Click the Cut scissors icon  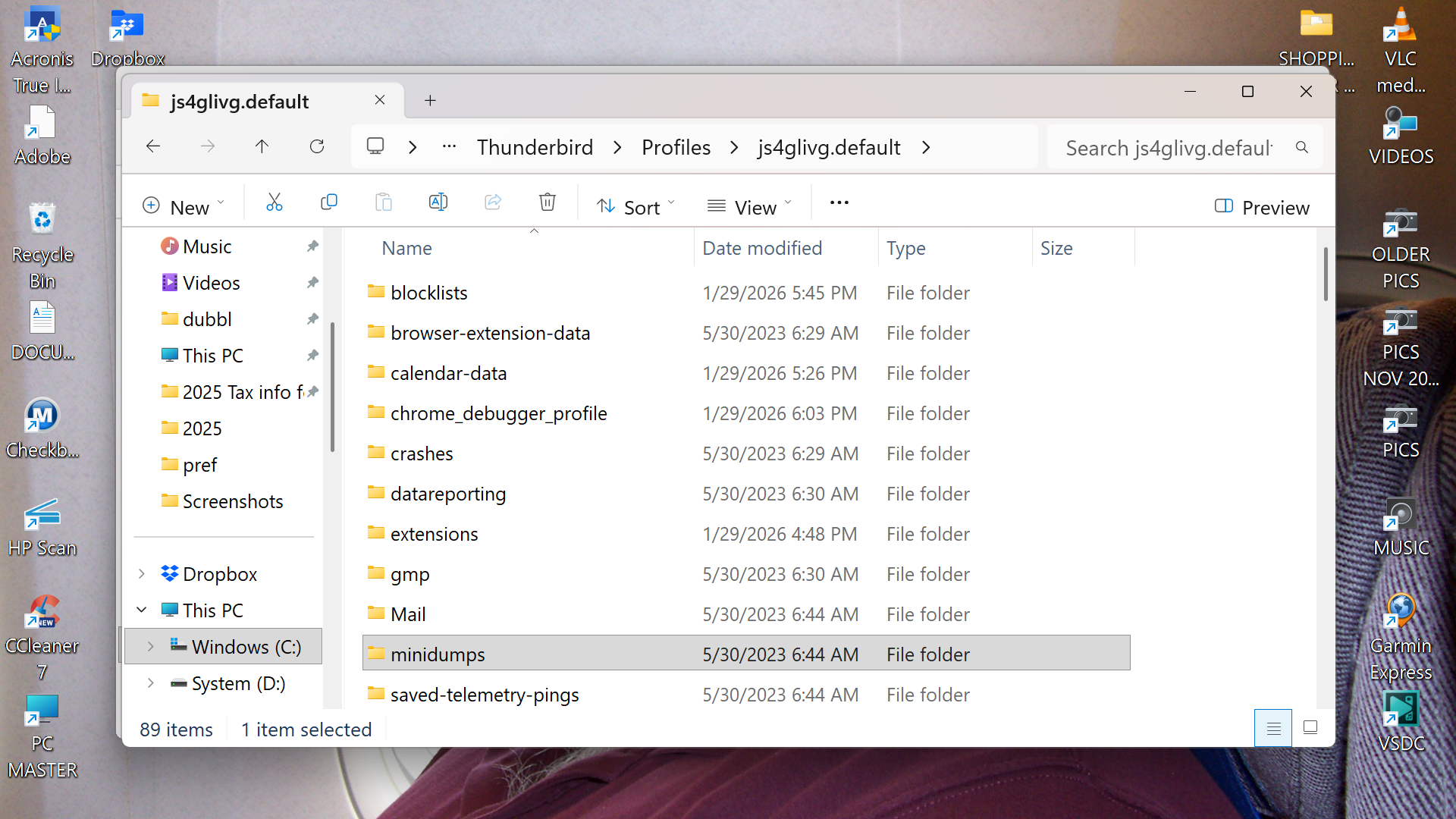[x=274, y=202]
